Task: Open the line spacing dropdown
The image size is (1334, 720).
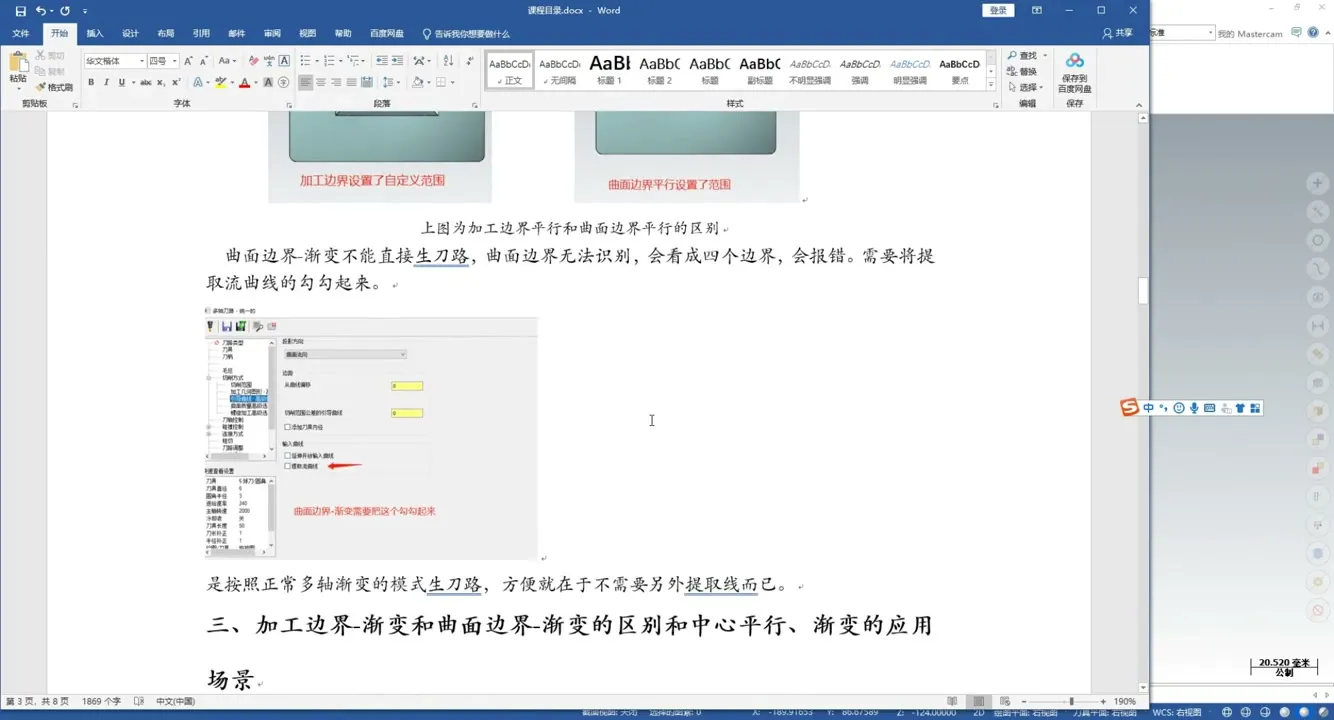Action: pos(391,82)
